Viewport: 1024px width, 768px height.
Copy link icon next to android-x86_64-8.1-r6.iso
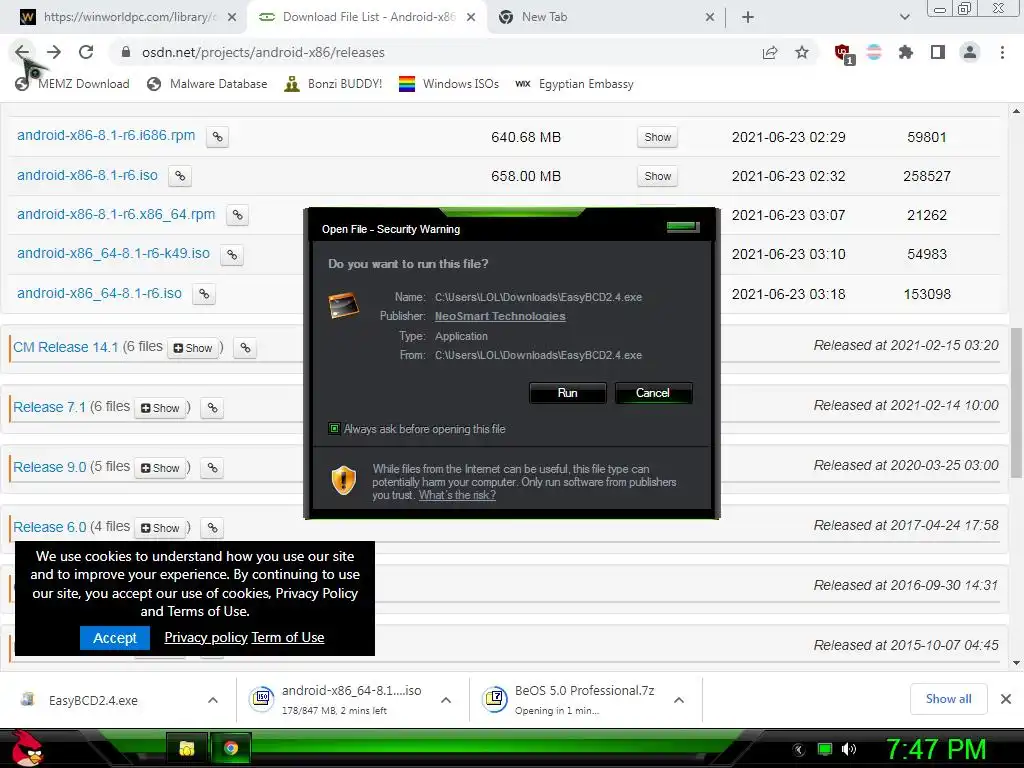pyautogui.click(x=204, y=294)
